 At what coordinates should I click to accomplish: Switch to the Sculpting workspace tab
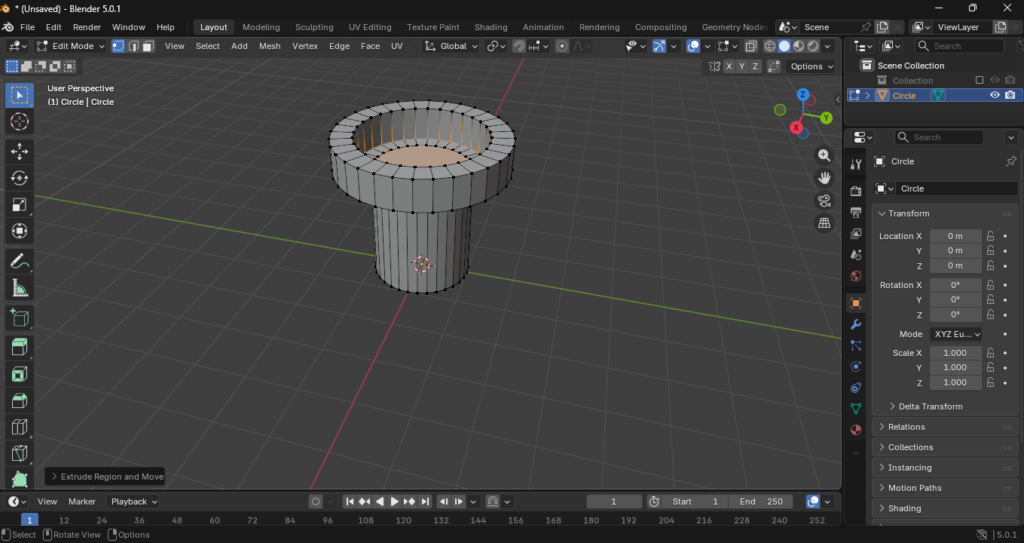pos(314,27)
